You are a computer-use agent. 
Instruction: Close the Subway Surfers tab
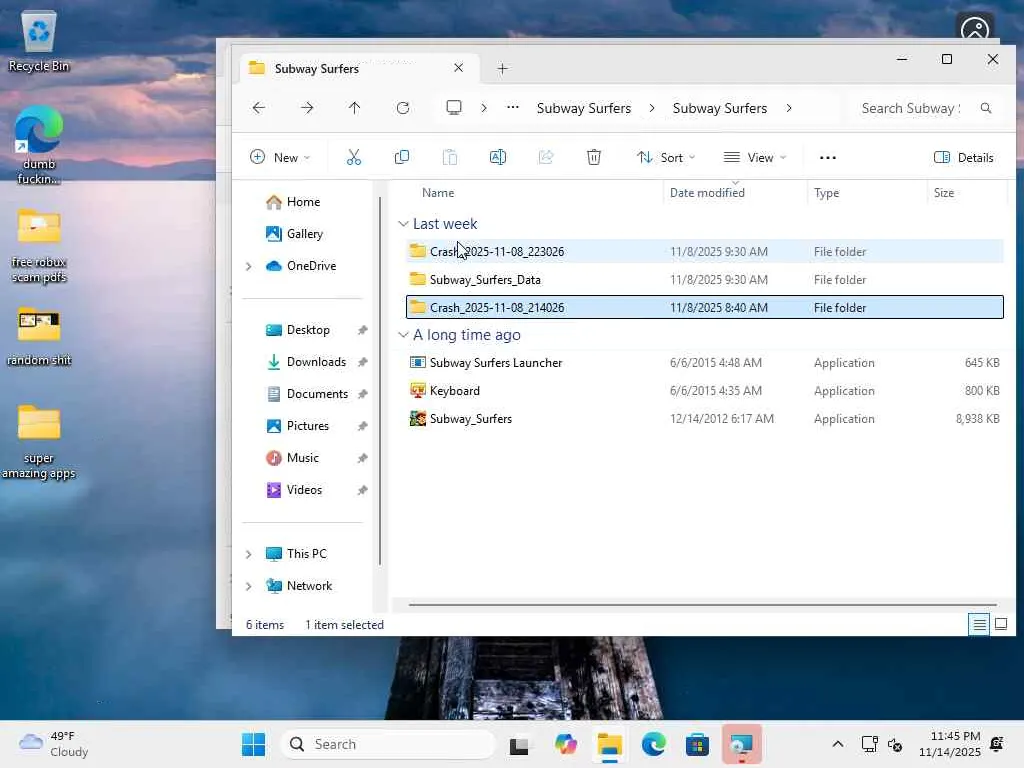458,68
